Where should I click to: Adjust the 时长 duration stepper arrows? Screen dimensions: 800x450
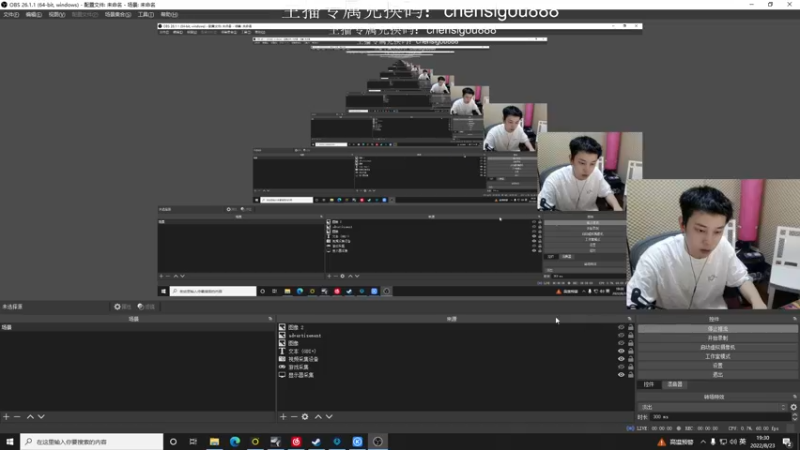(794, 417)
